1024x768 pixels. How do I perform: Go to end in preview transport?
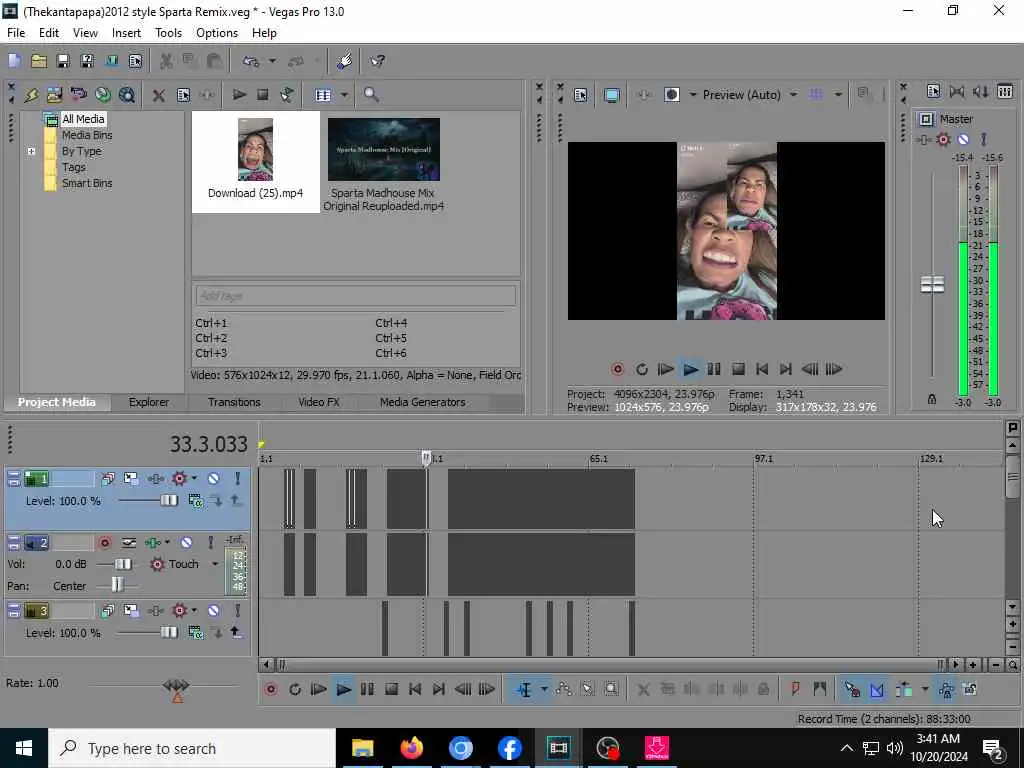pos(786,370)
